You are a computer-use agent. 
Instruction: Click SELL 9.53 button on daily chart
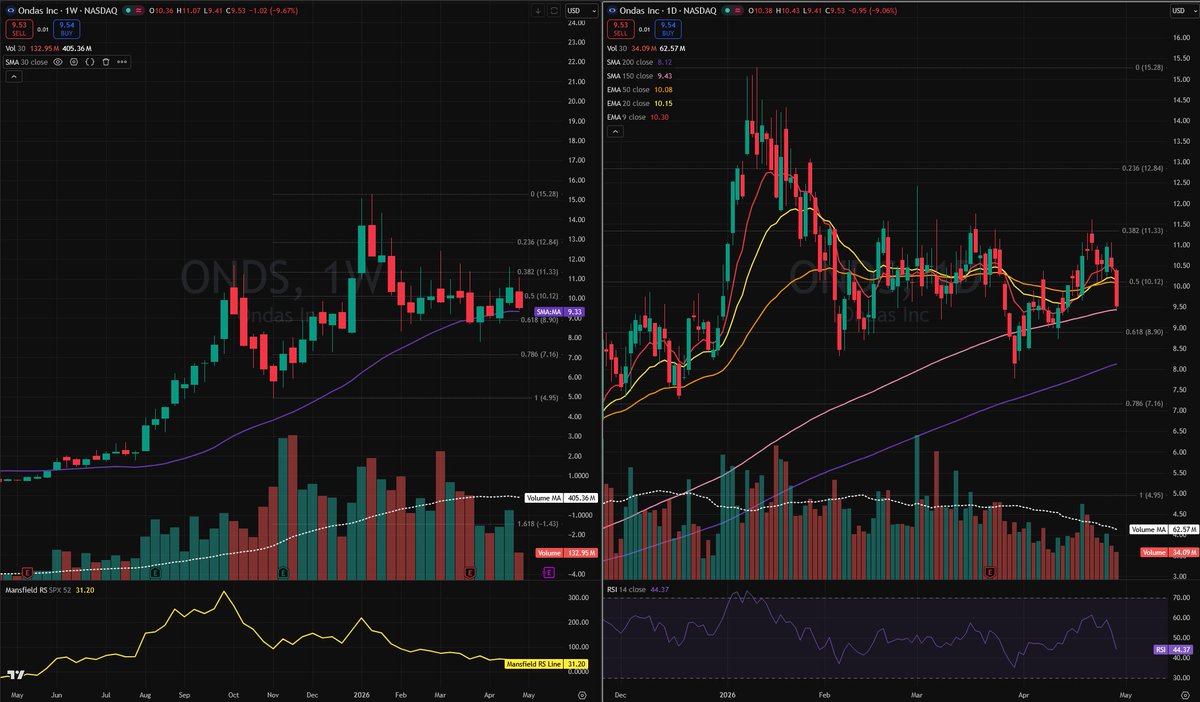621,29
